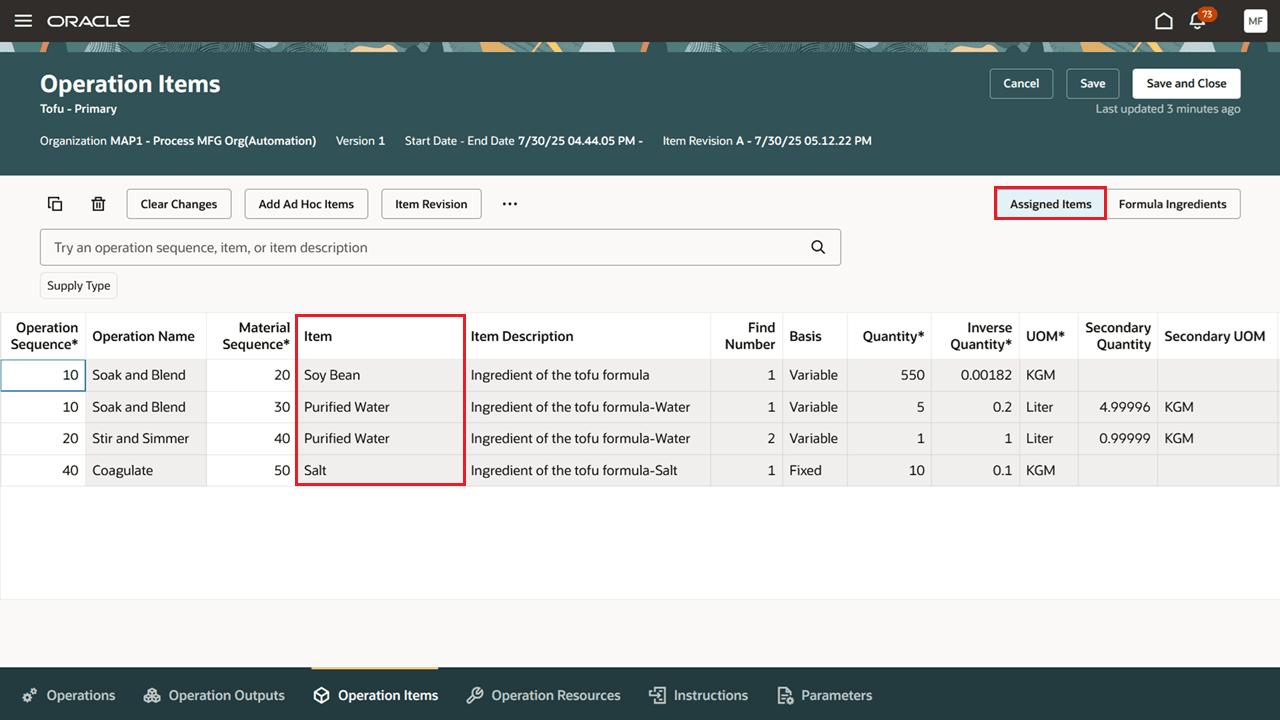Viewport: 1280px width, 720px height.
Task: Click the Salt item cell
Action: point(381,470)
